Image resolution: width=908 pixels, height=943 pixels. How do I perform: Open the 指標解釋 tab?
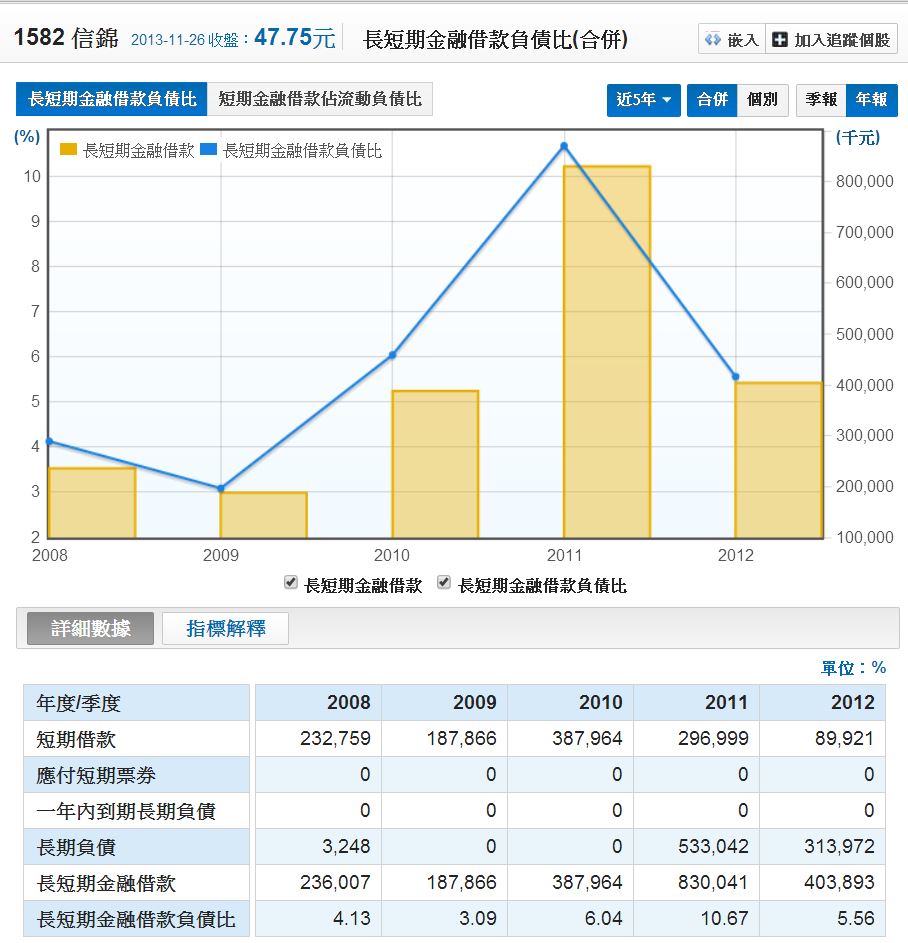(x=226, y=628)
